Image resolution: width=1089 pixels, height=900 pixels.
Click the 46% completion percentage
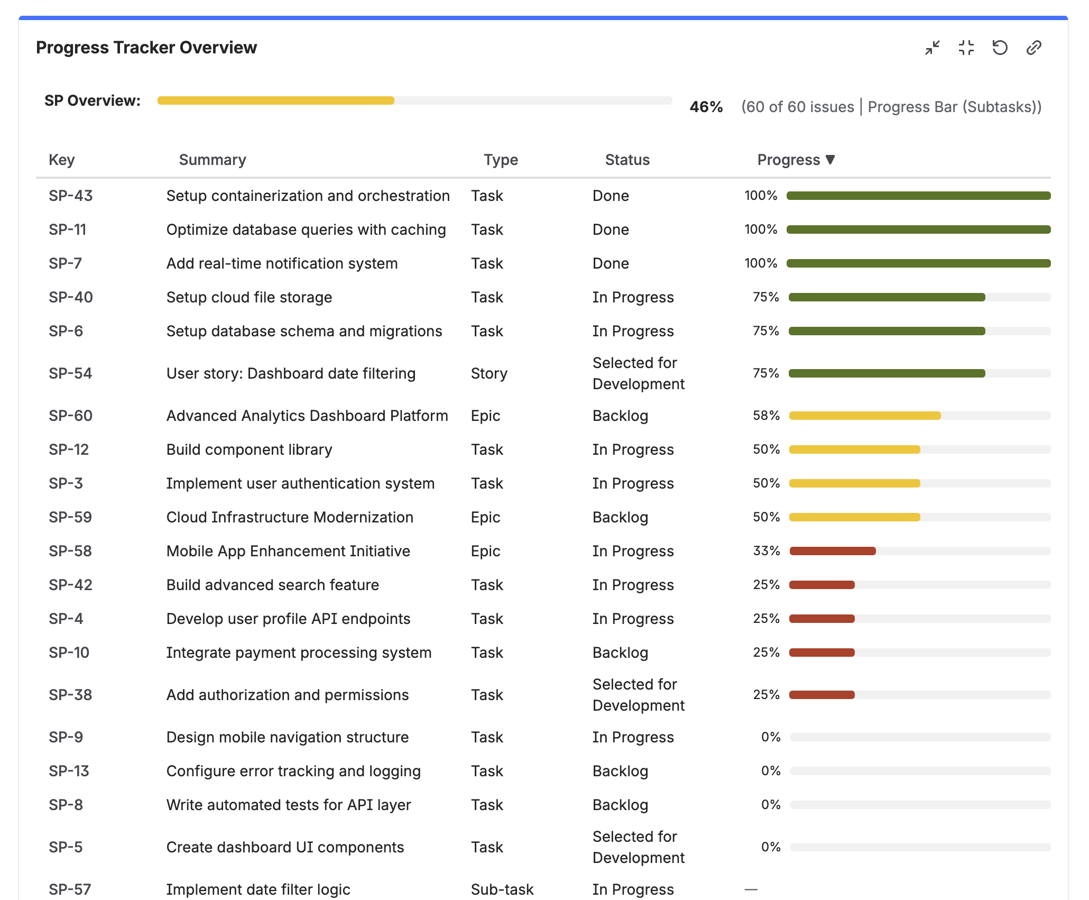click(707, 106)
